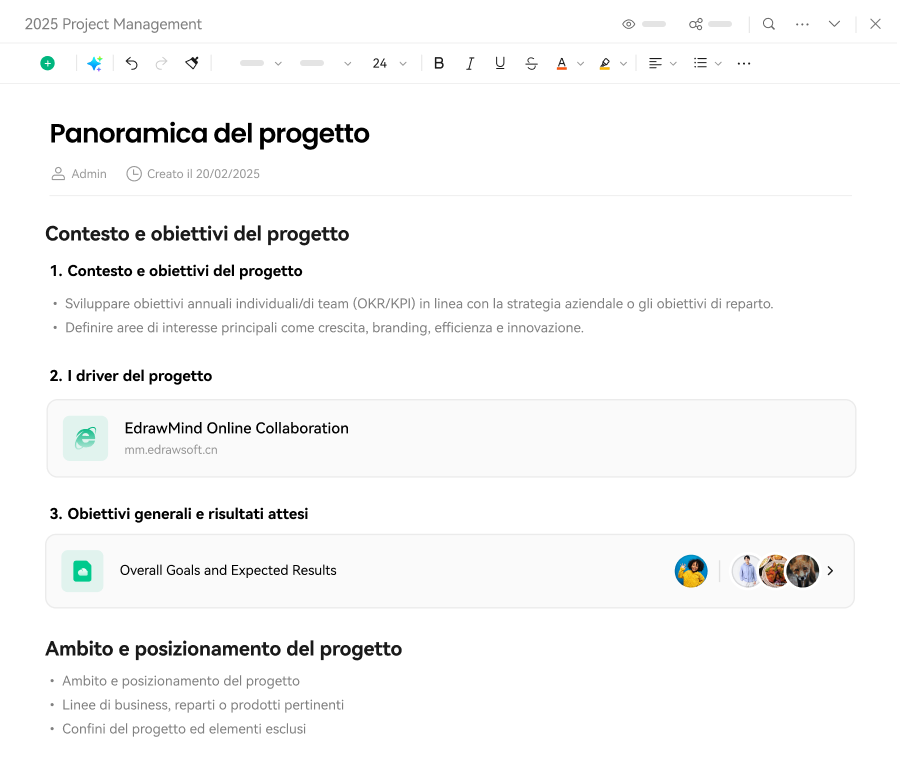Open the toolbar overflow more options
The image size is (900, 762).
click(743, 63)
